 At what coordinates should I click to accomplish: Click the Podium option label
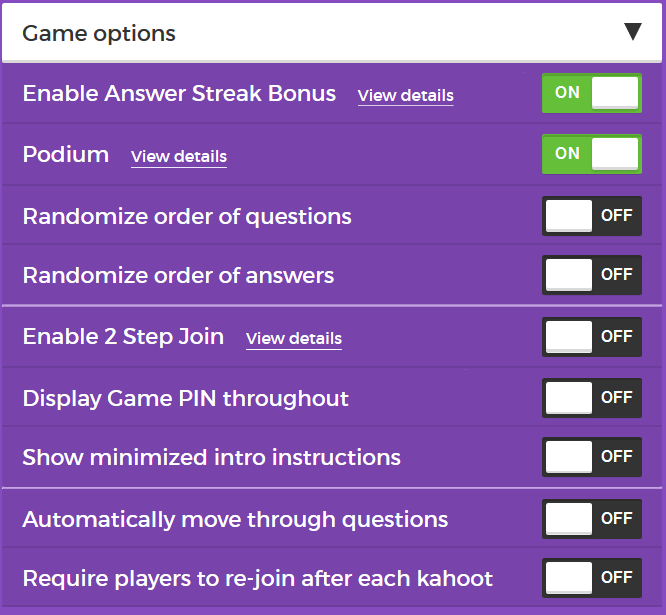66,154
